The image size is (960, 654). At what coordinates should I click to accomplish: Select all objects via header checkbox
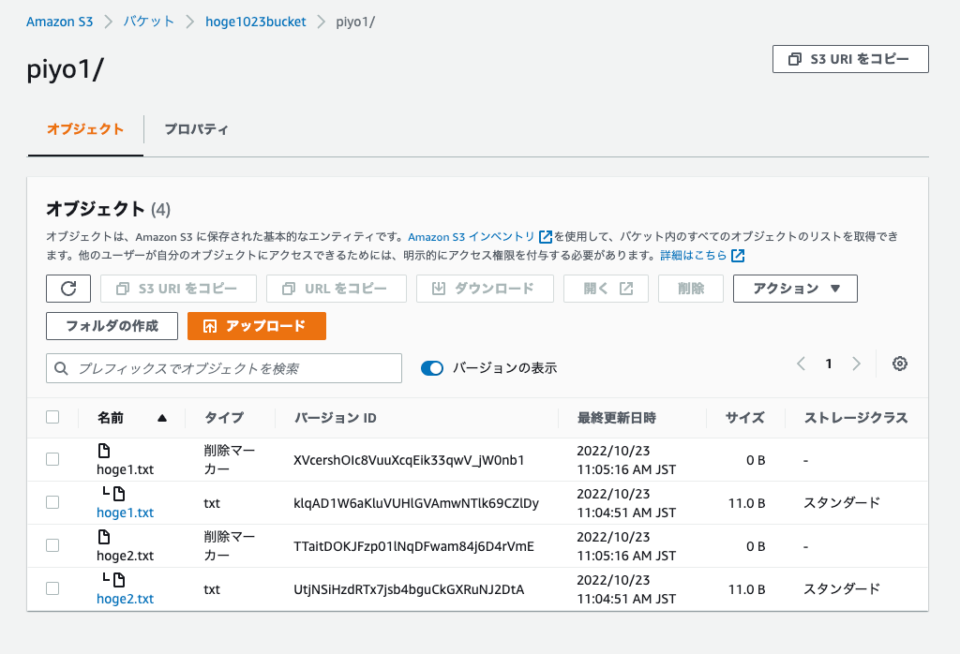pyautogui.click(x=52, y=418)
